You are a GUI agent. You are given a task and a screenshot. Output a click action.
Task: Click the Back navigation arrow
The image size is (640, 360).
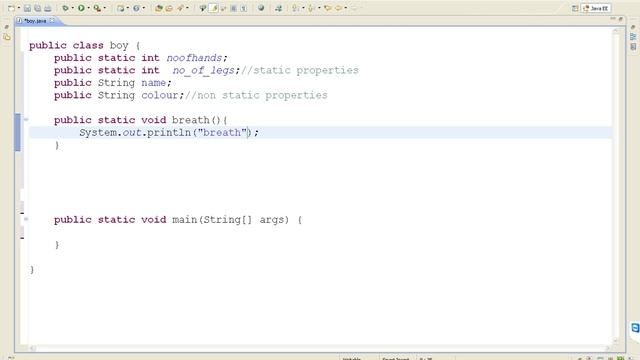(x=338, y=8)
